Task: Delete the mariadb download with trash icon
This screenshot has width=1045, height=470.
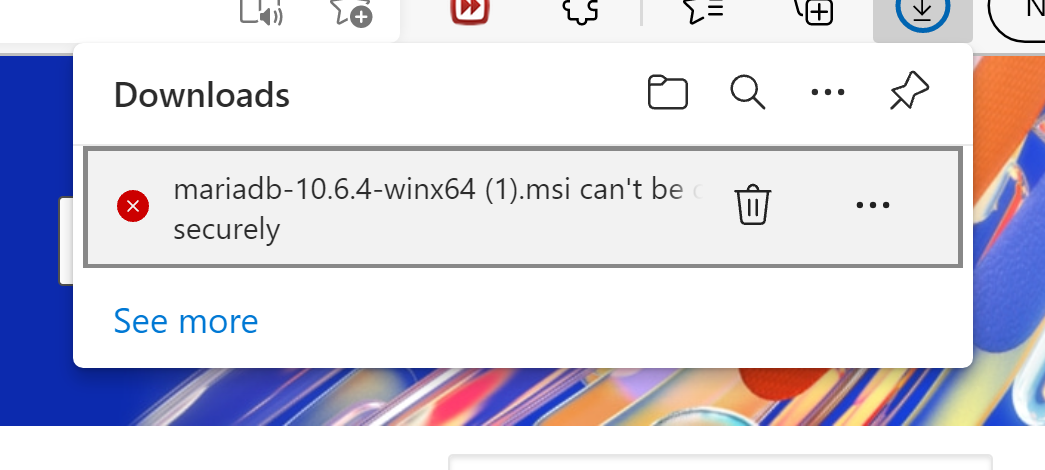Action: pos(753,205)
